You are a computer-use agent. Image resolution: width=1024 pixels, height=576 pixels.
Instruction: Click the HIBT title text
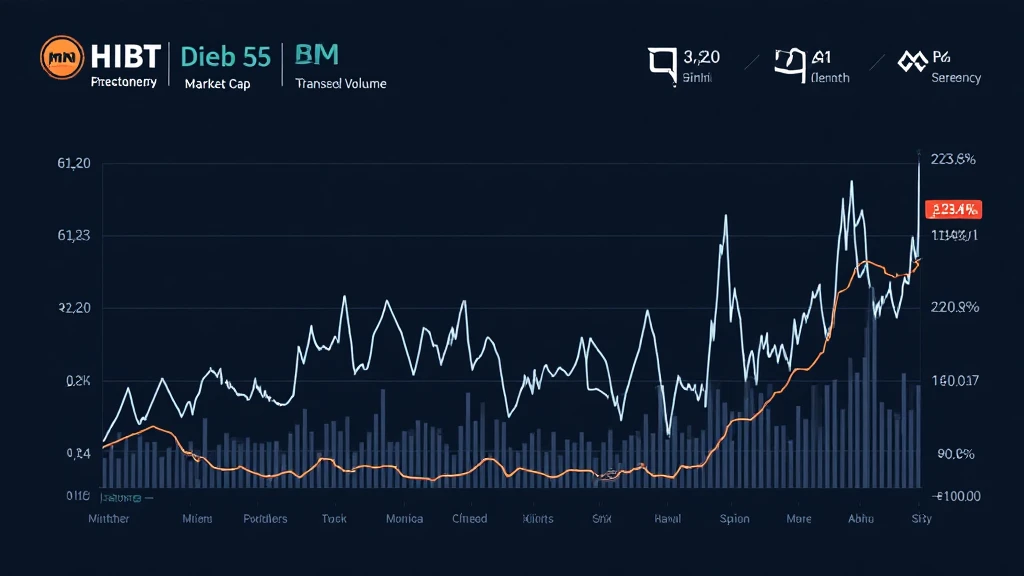pyautogui.click(x=125, y=55)
